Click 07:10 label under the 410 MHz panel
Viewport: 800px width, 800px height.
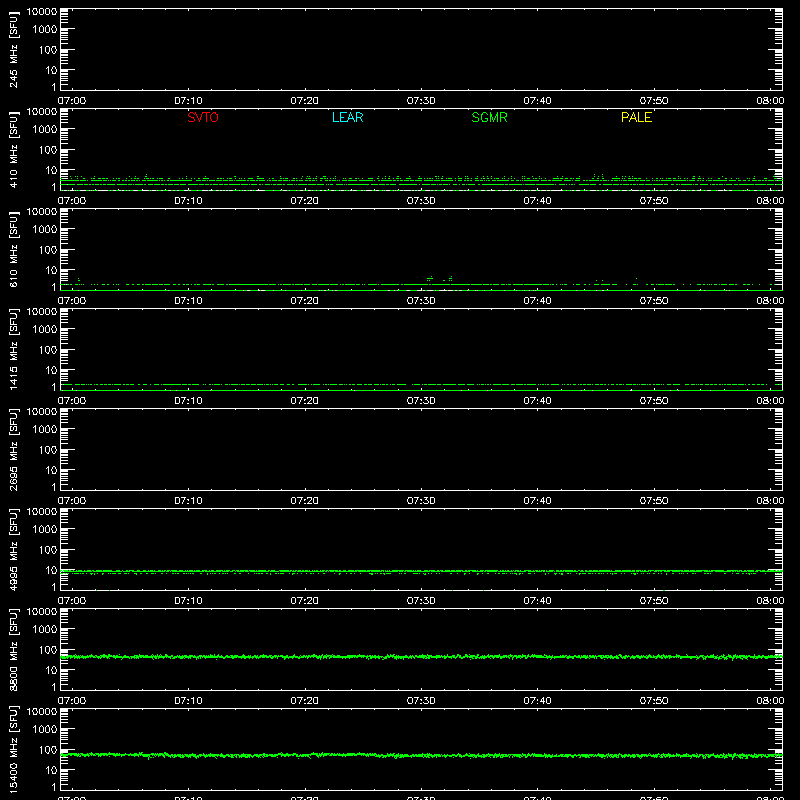tap(188, 201)
